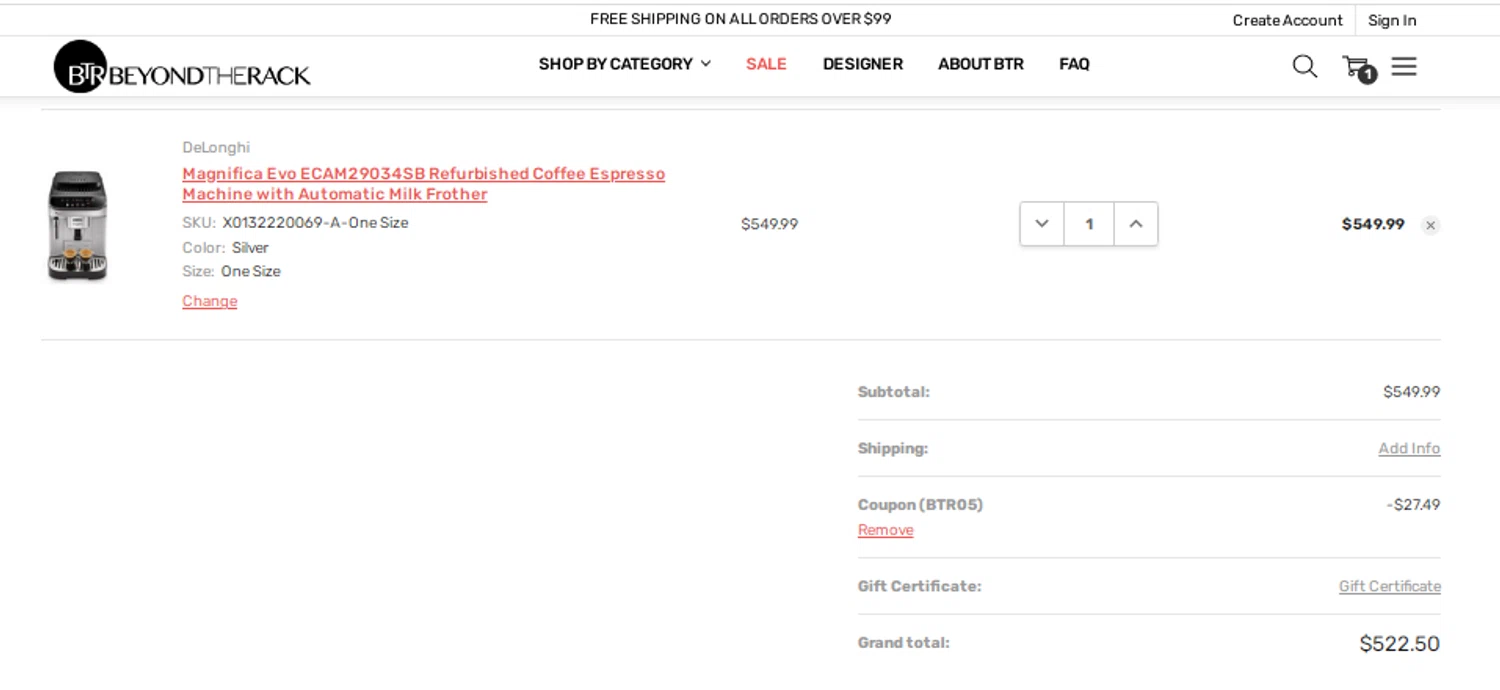Remove the BTR05 coupon
Viewport: 1500px width, 690px height.
point(885,530)
